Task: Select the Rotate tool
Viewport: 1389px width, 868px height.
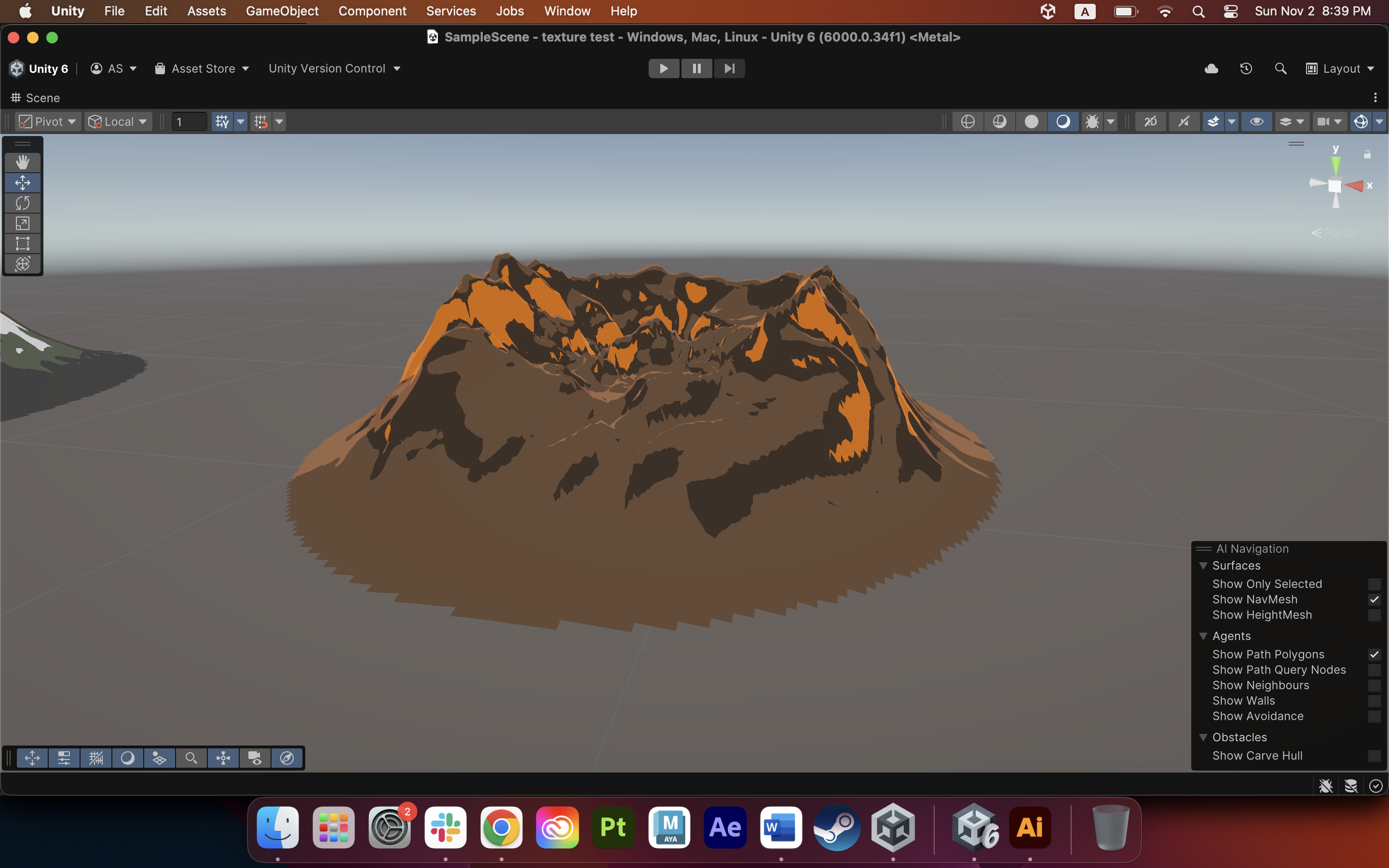Action: coord(22,203)
